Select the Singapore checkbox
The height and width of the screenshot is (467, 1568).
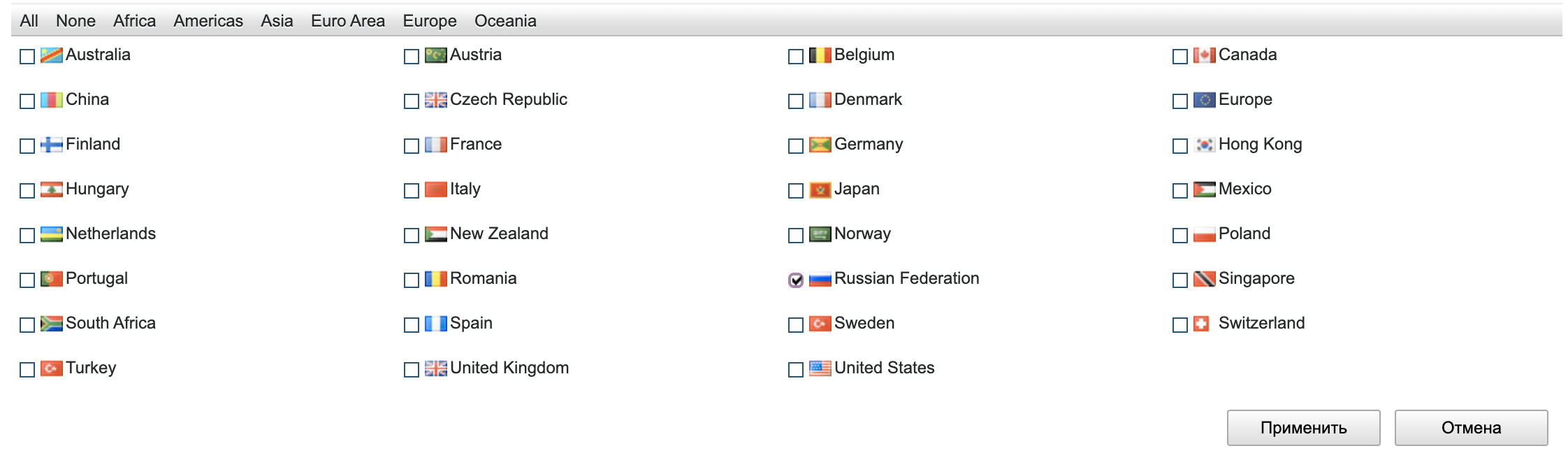[x=1180, y=280]
